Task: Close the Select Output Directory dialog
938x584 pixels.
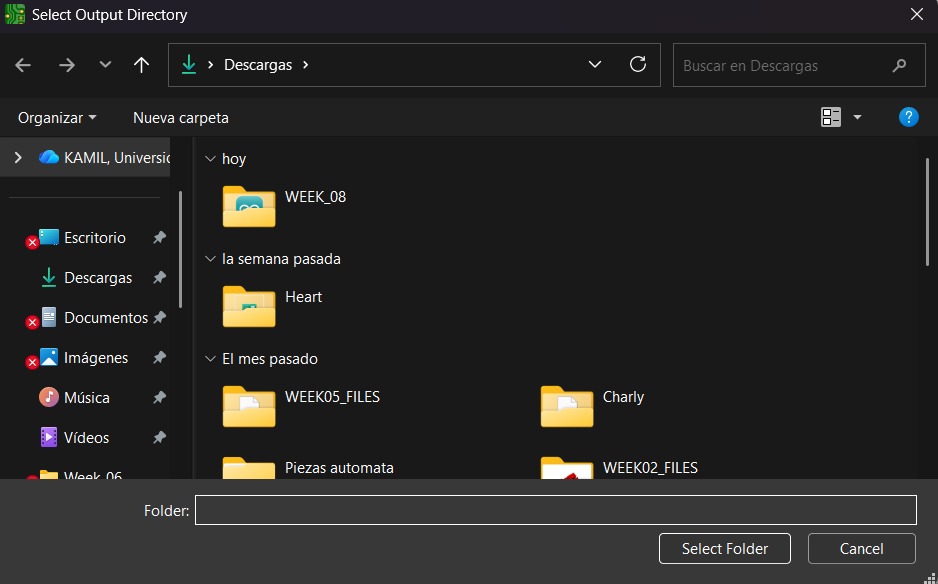Action: [916, 14]
